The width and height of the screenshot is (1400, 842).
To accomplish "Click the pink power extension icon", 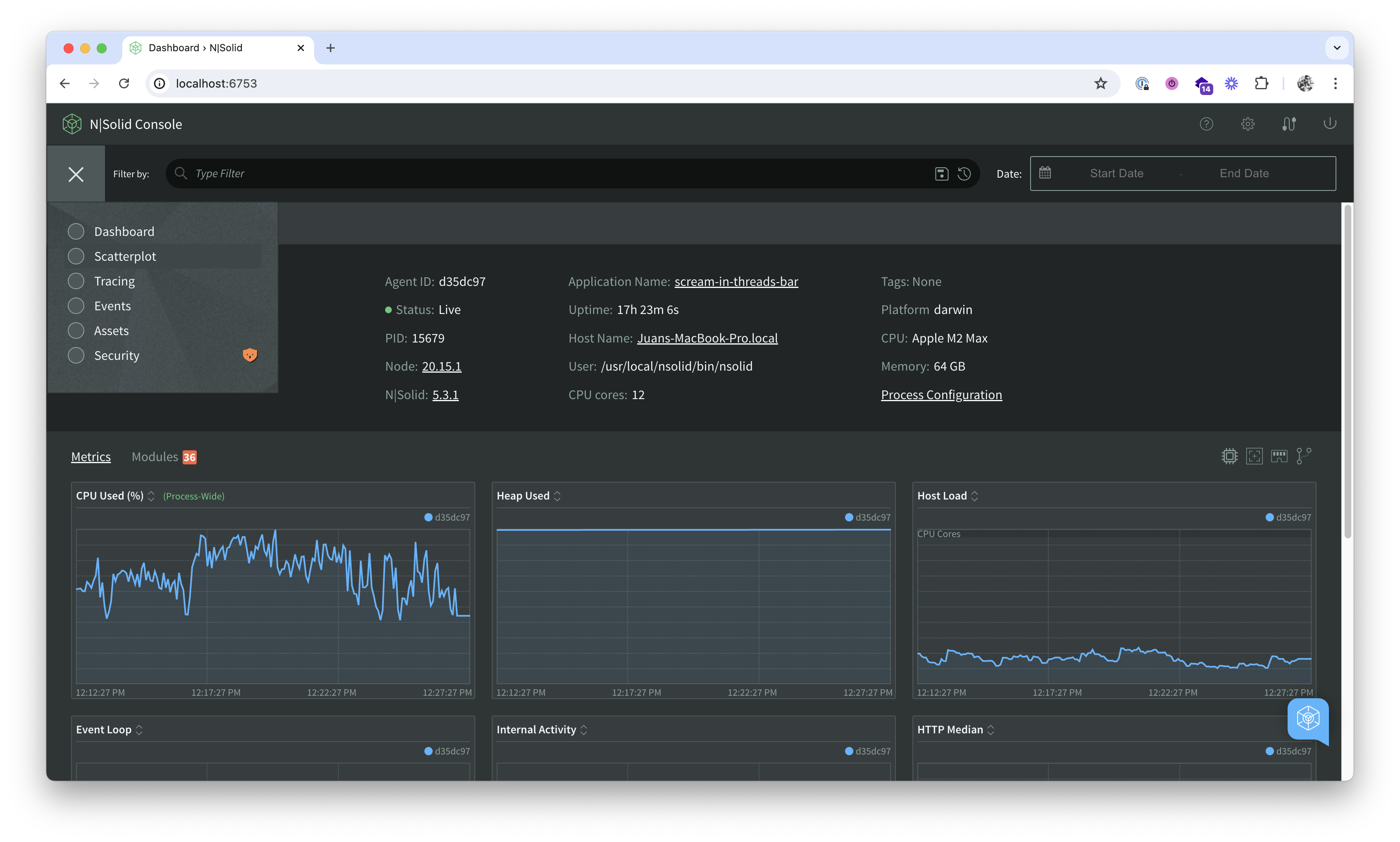I will tap(1171, 83).
